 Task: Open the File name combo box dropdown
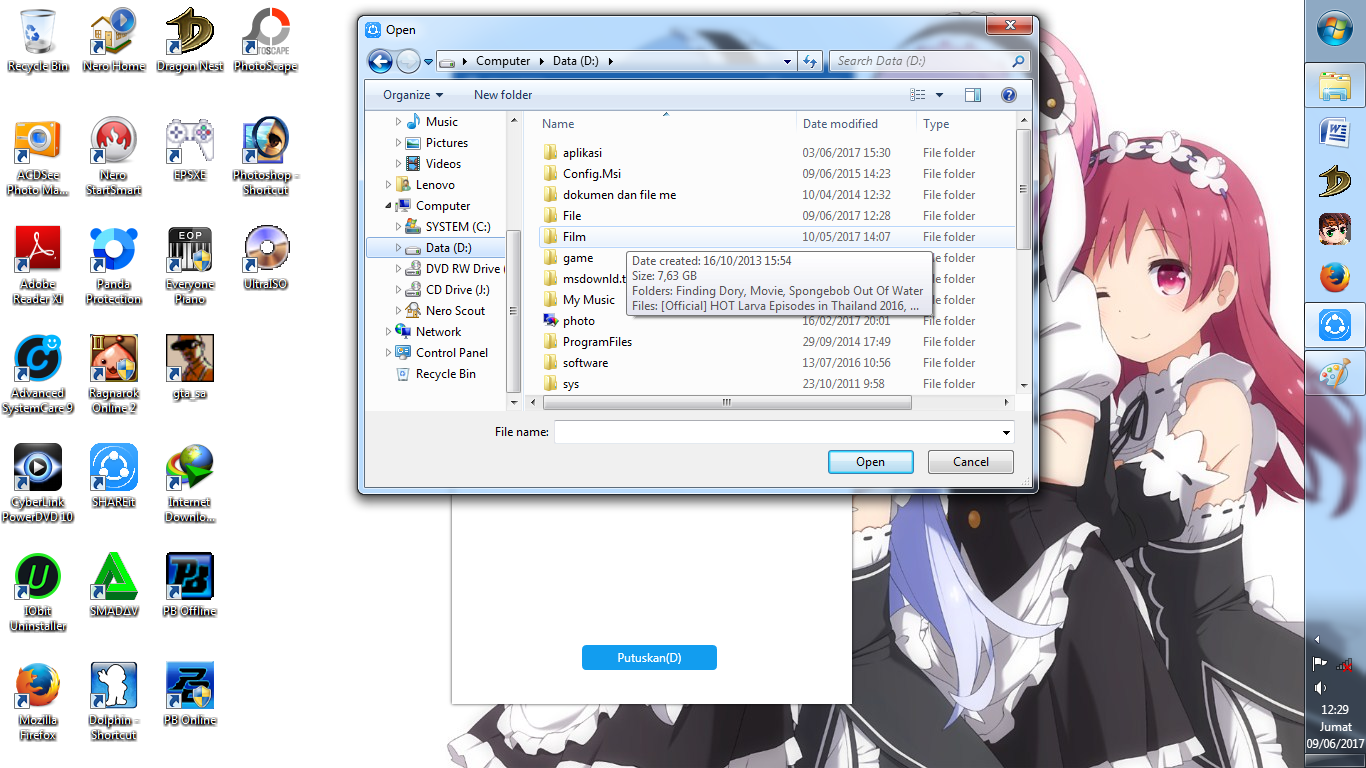[1006, 432]
